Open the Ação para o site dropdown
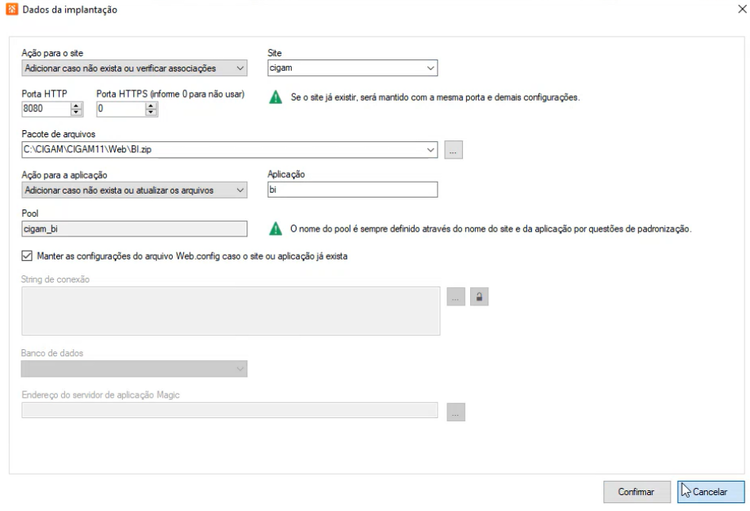The height and width of the screenshot is (511, 750). click(134, 68)
